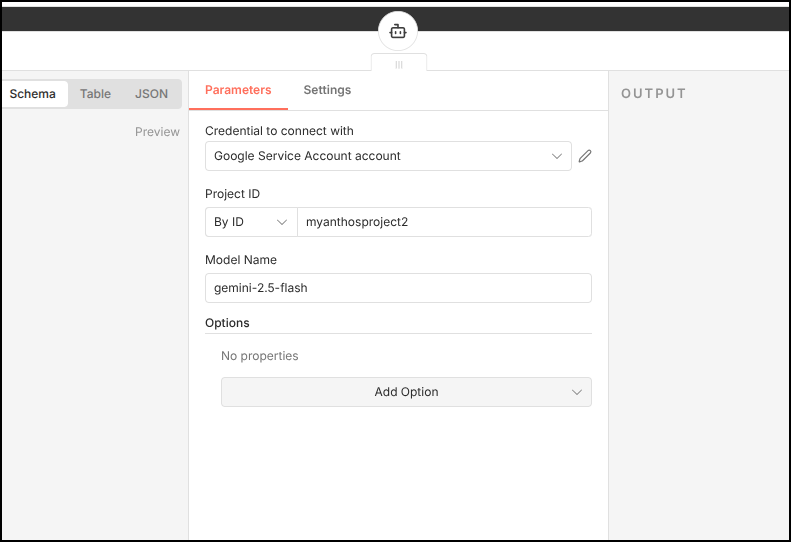Click the chevron beside By ID

[x=282, y=222]
